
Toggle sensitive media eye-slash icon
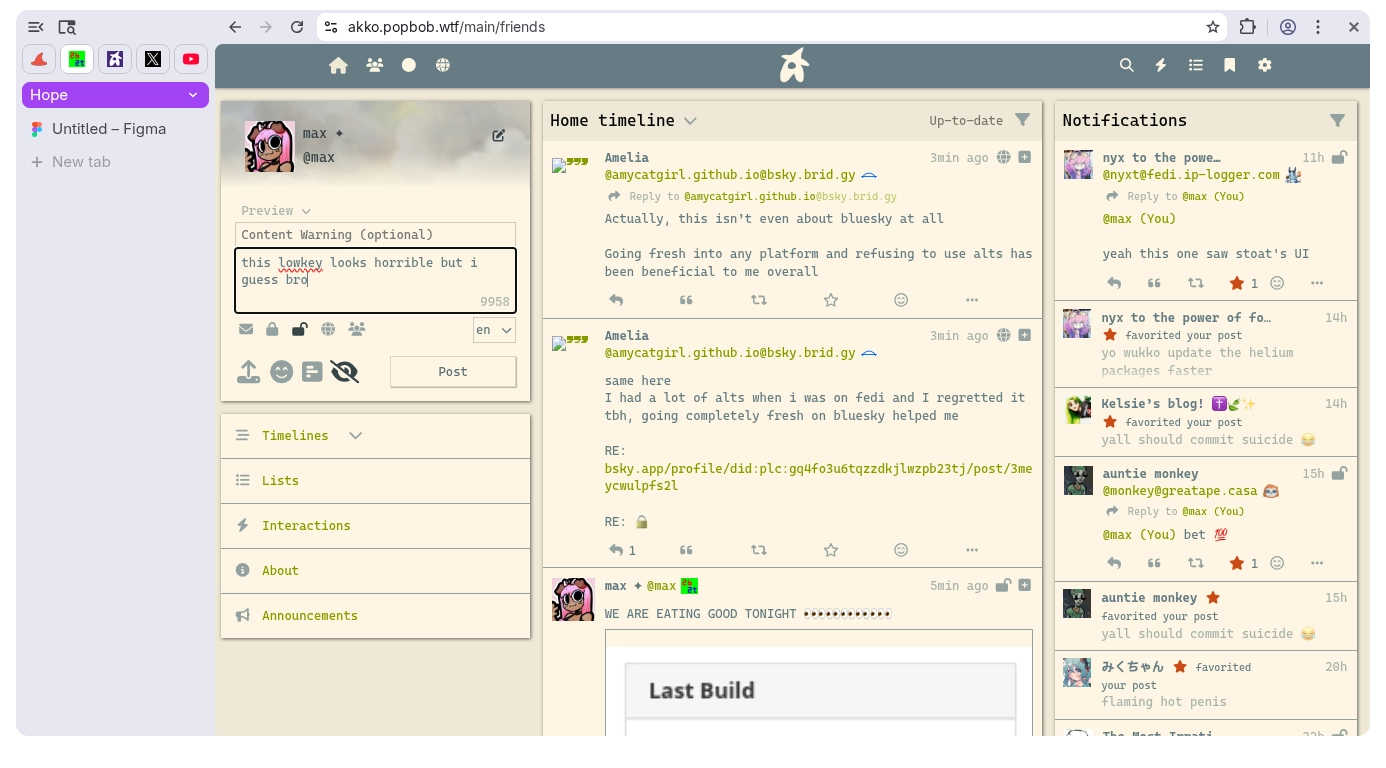click(x=344, y=372)
